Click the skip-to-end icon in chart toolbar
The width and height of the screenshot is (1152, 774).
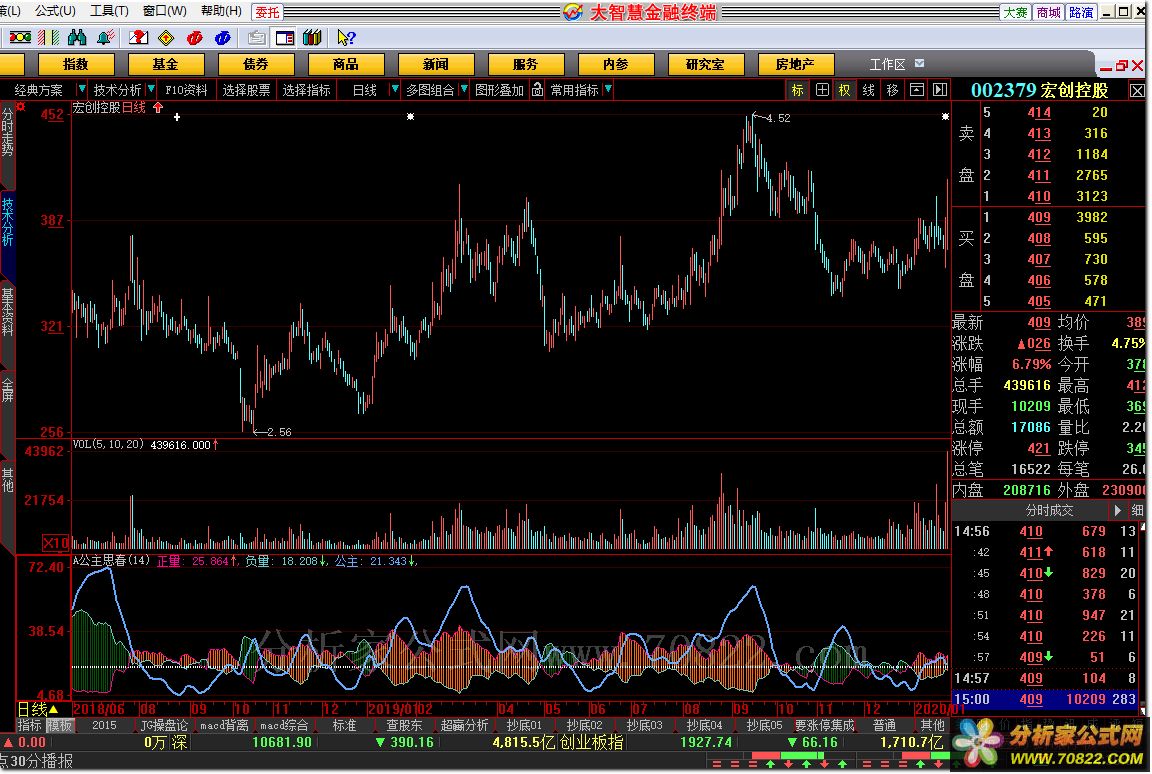tap(940, 90)
